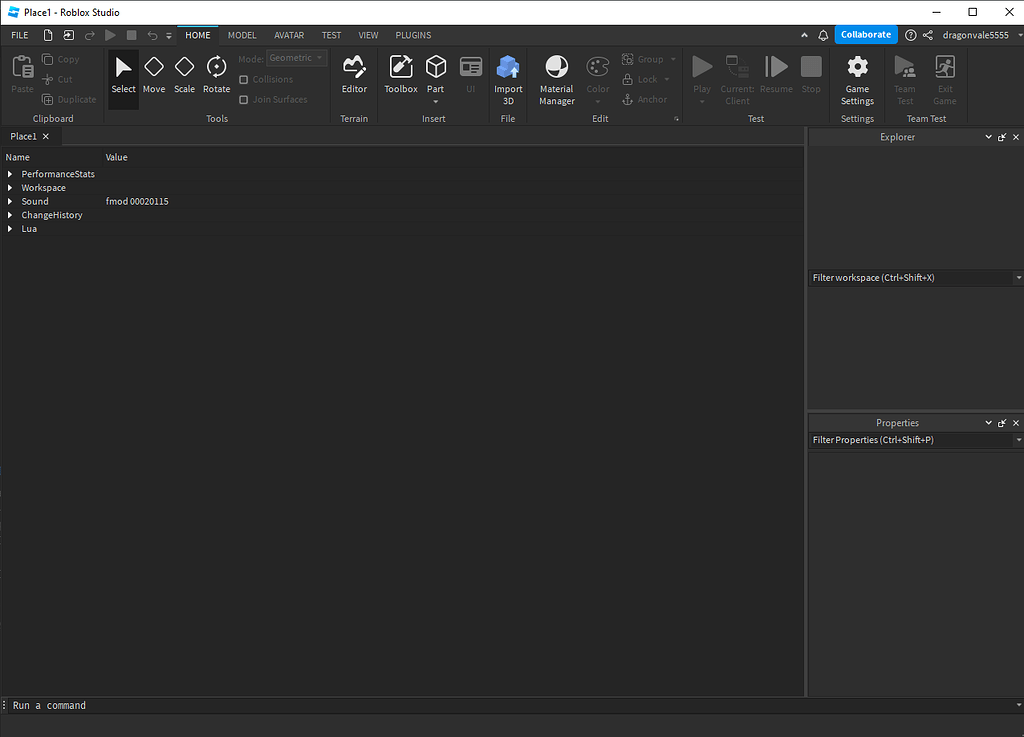Open the FILE menu

[20, 35]
